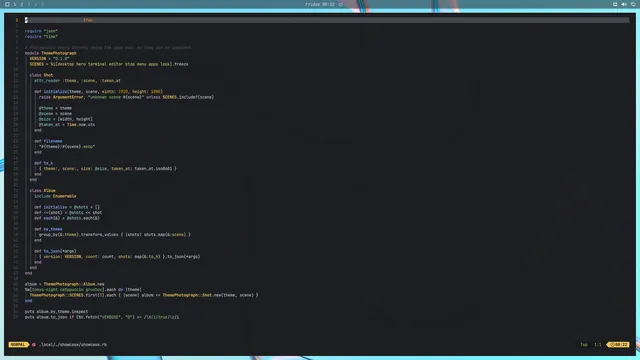Viewport: 640px width, 360px height.
Task: Click the rightmost tray icon in top bar
Action: 633,4
